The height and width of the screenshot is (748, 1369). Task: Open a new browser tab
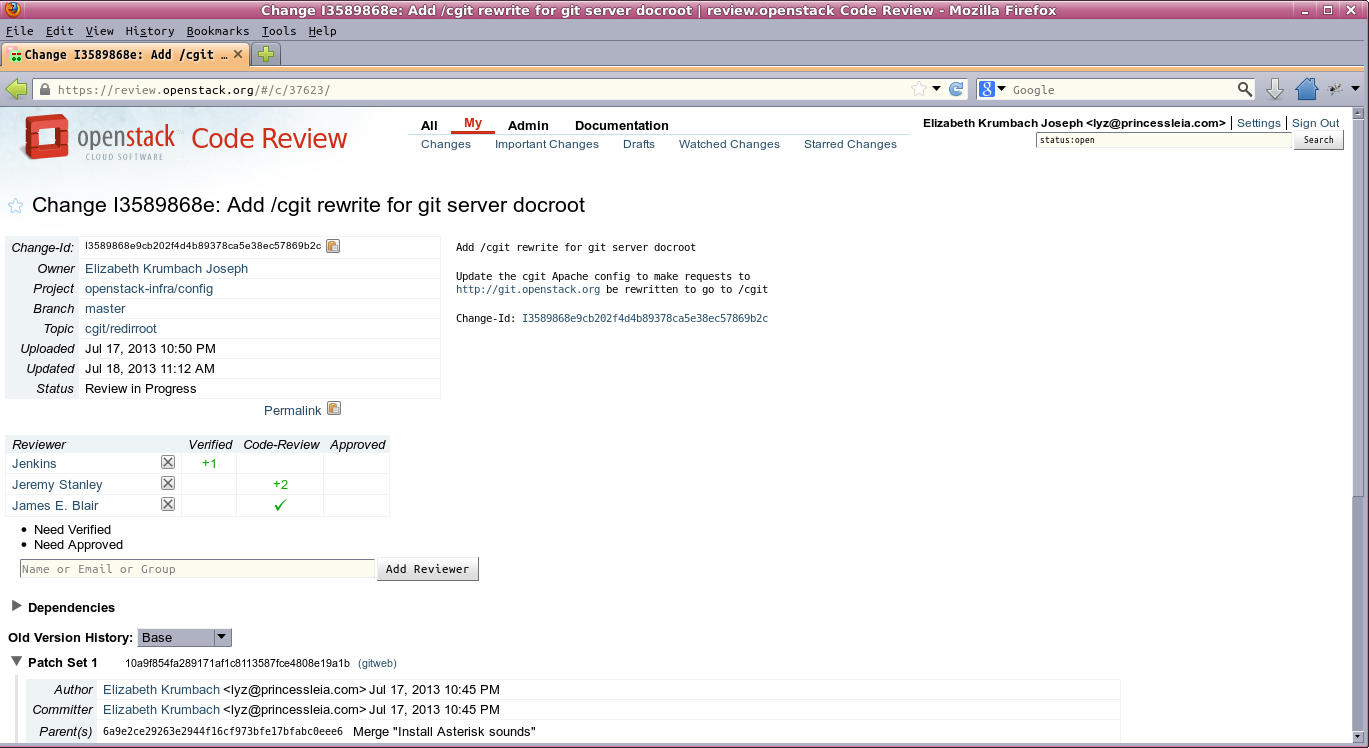tap(265, 54)
